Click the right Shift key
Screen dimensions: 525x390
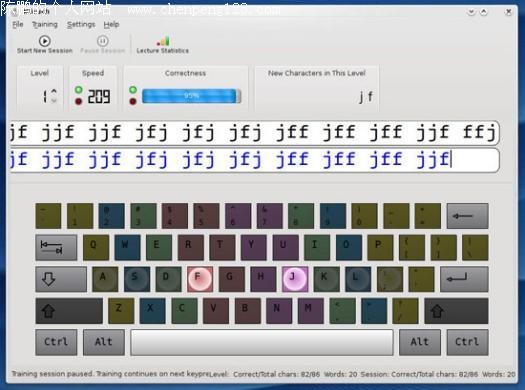pos(456,311)
